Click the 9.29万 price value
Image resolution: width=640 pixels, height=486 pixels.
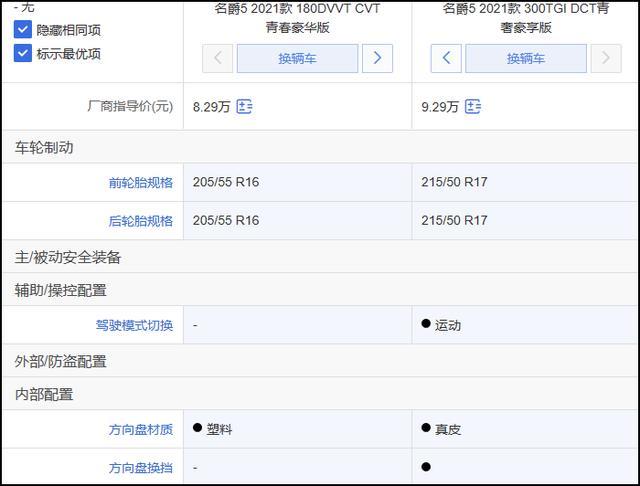[x=440, y=107]
